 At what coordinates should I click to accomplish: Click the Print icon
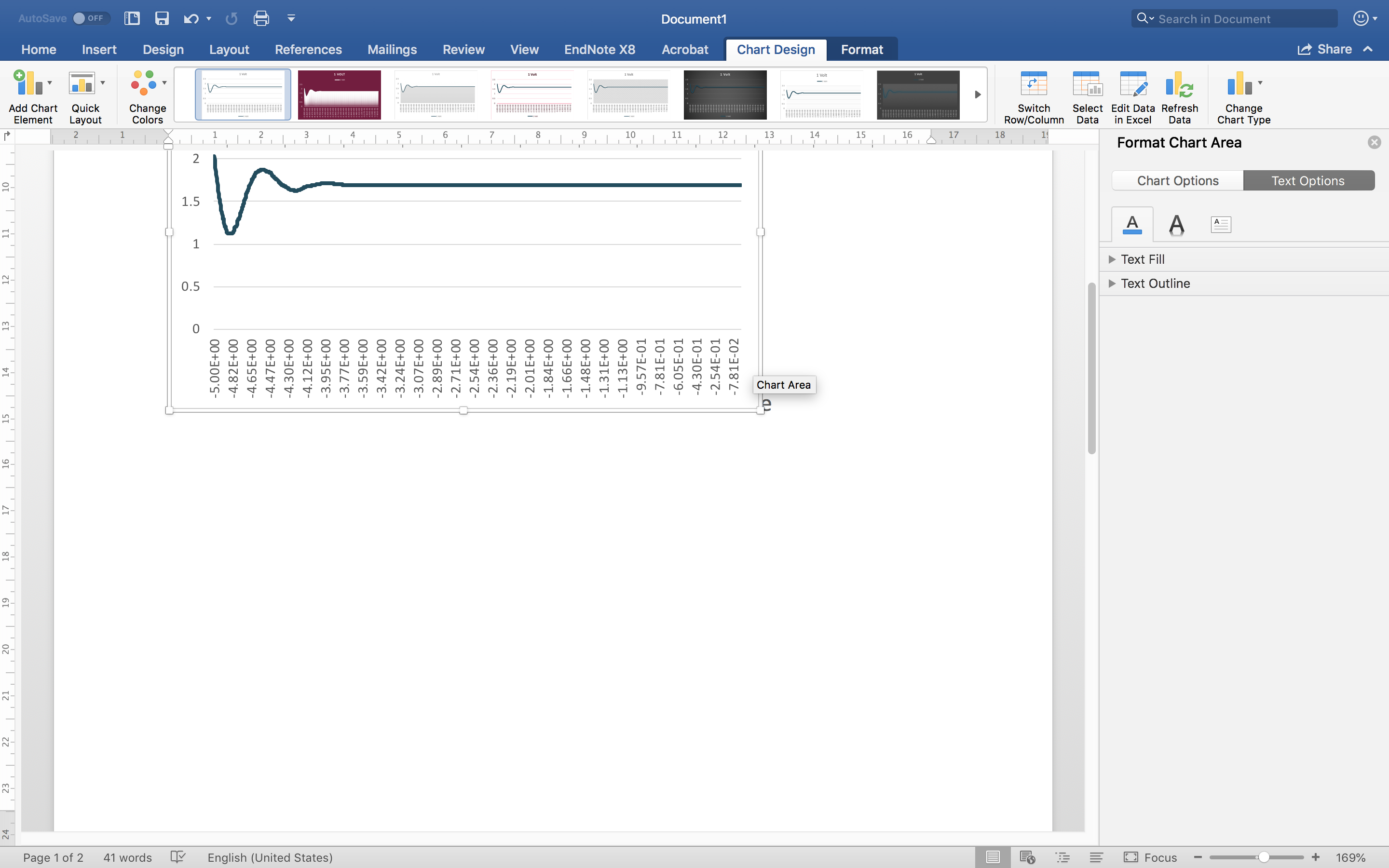[261, 18]
